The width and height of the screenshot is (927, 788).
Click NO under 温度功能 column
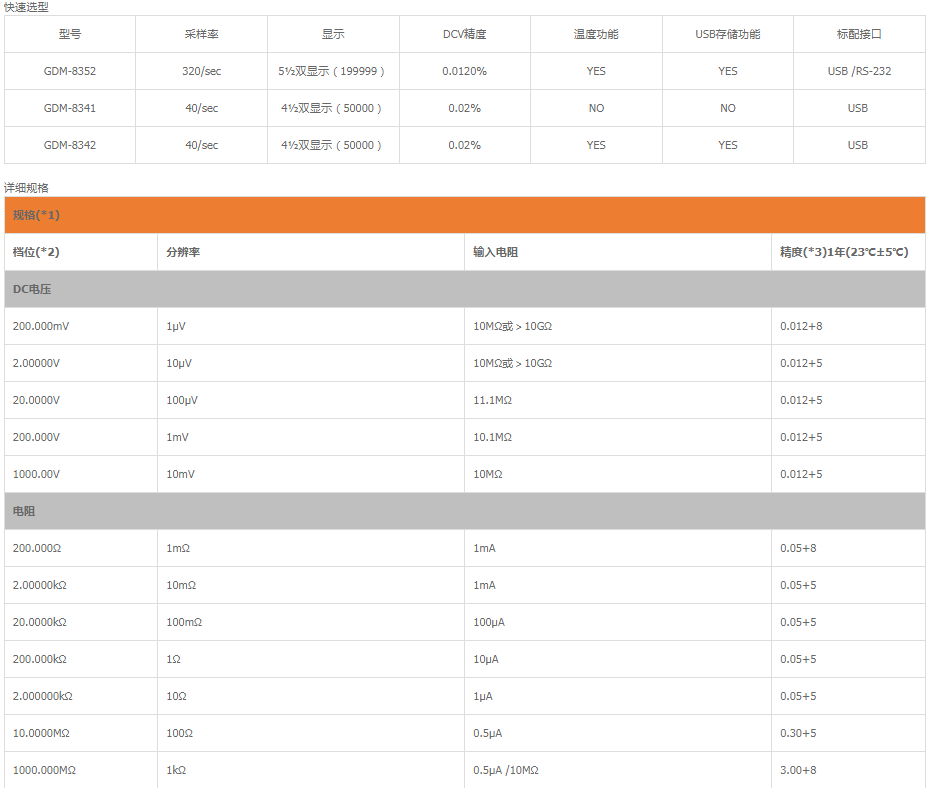click(596, 108)
